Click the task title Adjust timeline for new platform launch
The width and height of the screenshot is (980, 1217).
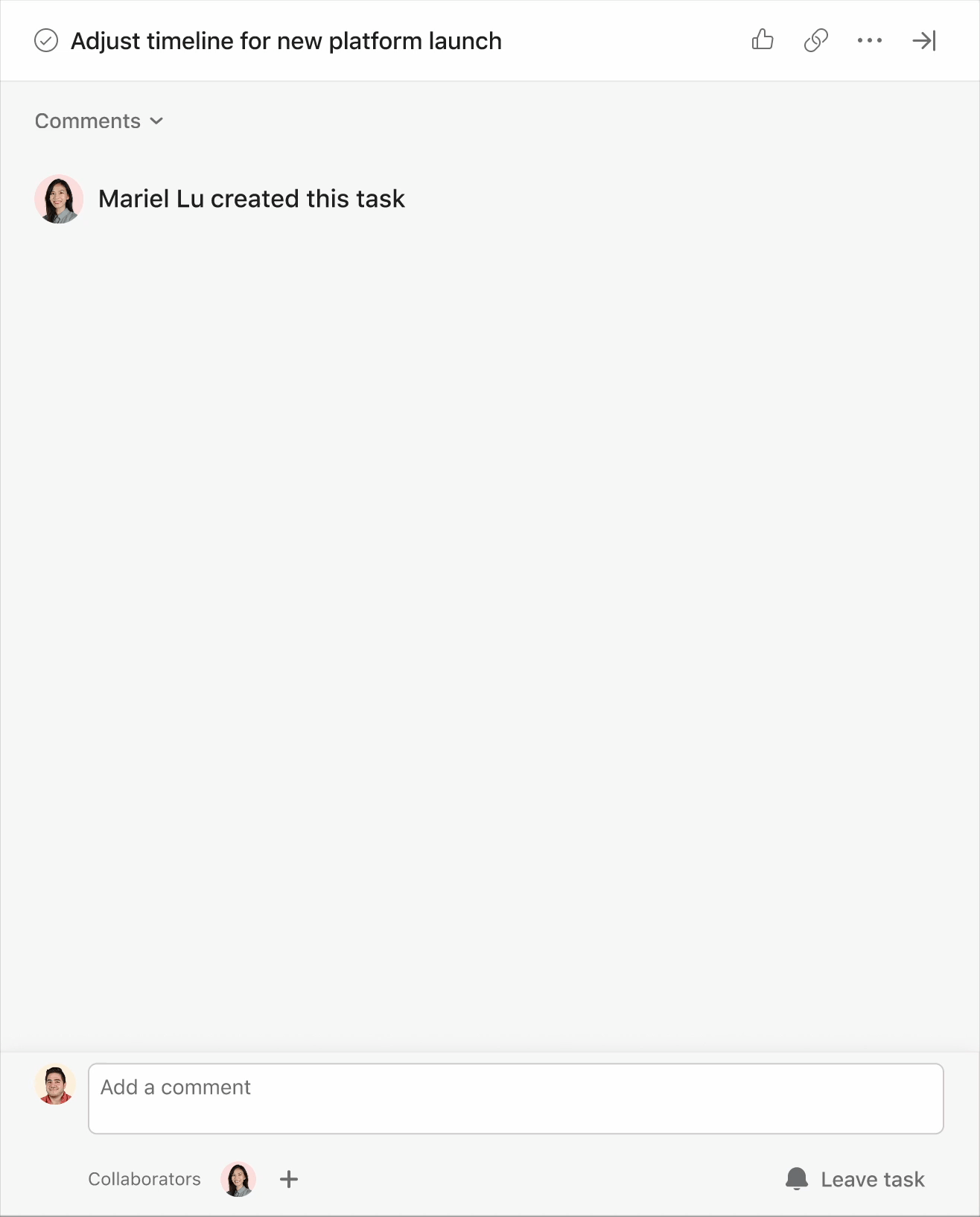point(286,41)
